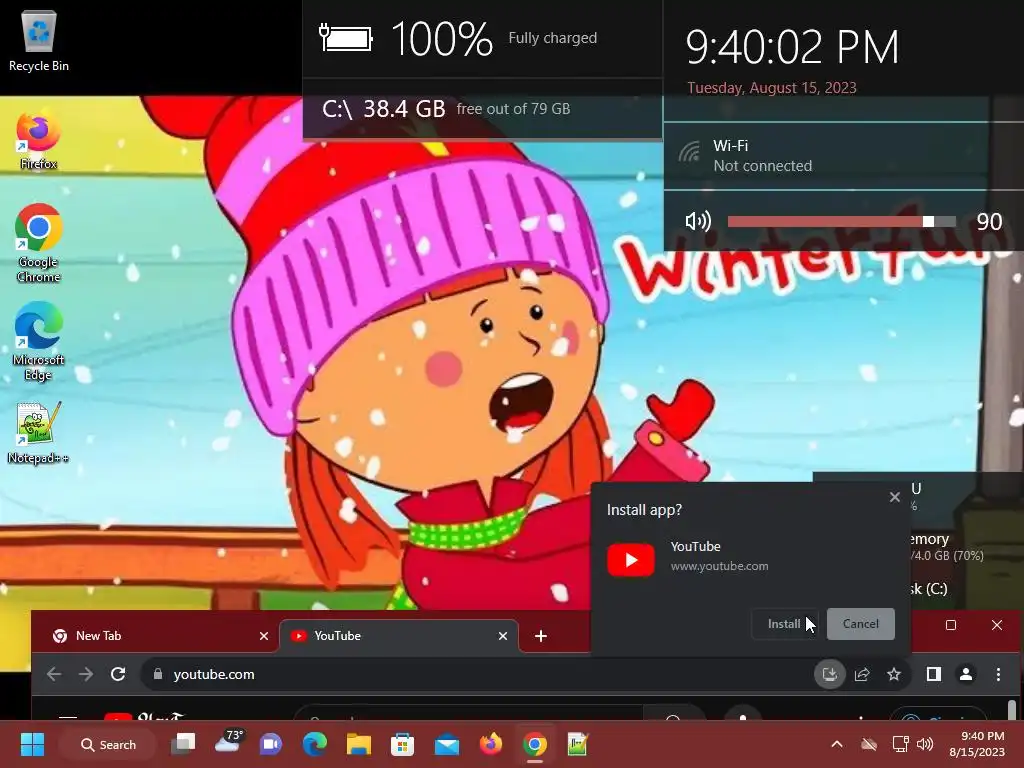Viewport: 1024px width, 768px height.
Task: Click the install YouTube app icon
Action: coord(829,674)
